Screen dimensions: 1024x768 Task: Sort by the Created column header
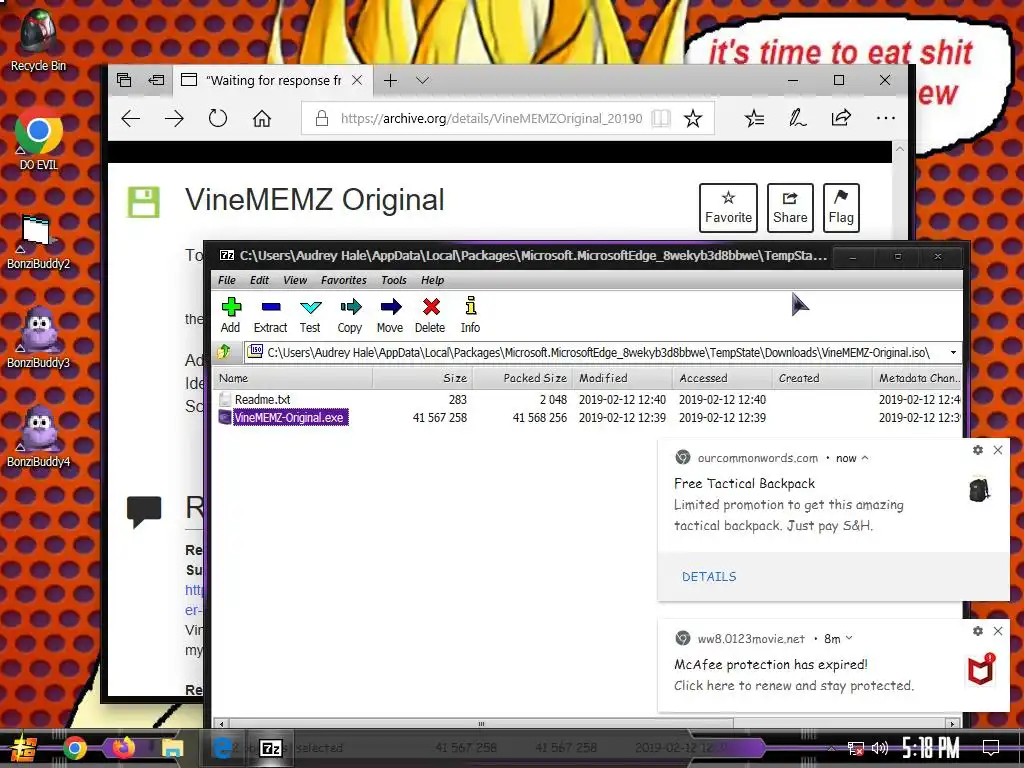(822, 378)
